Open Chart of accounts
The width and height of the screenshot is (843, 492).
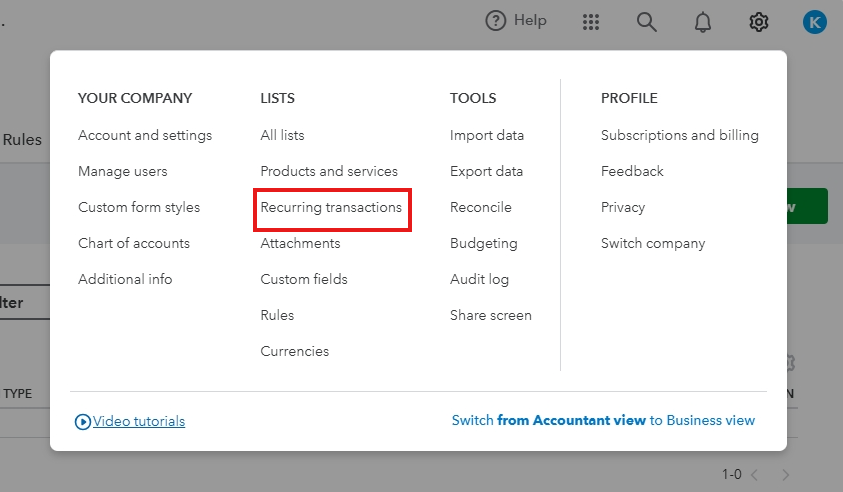[x=134, y=243]
